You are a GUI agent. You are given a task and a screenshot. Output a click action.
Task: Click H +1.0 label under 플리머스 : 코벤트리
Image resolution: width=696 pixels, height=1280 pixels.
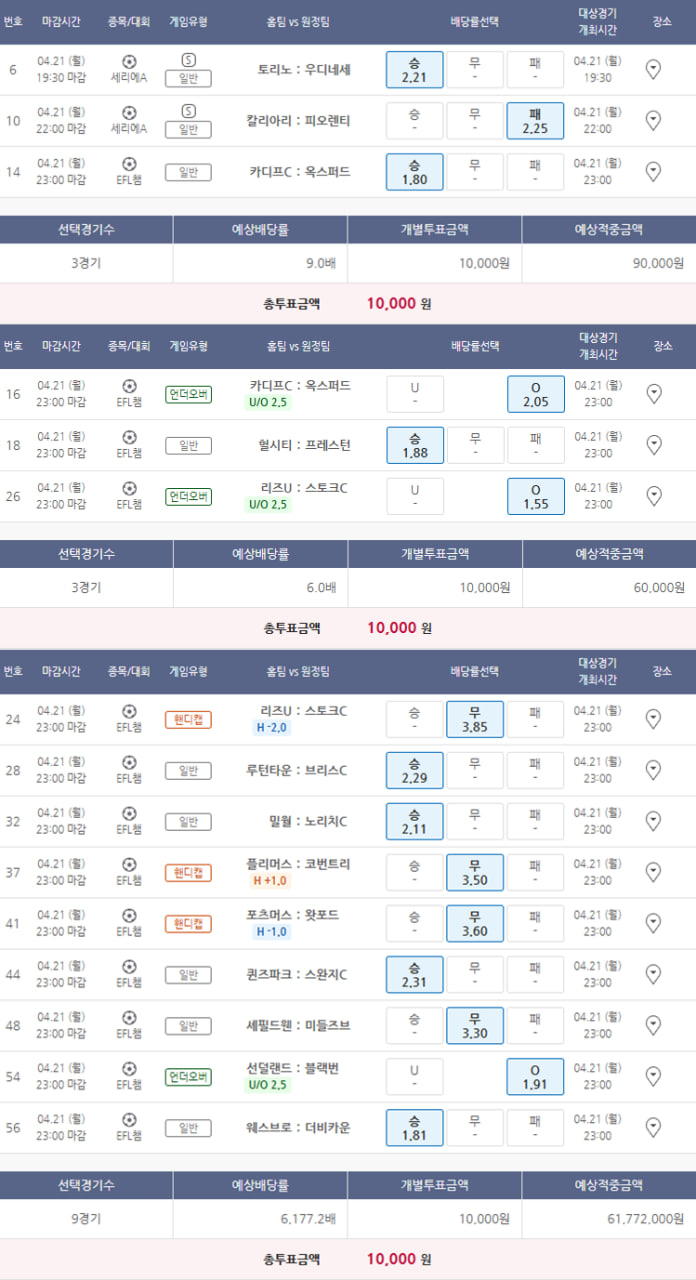270,881
